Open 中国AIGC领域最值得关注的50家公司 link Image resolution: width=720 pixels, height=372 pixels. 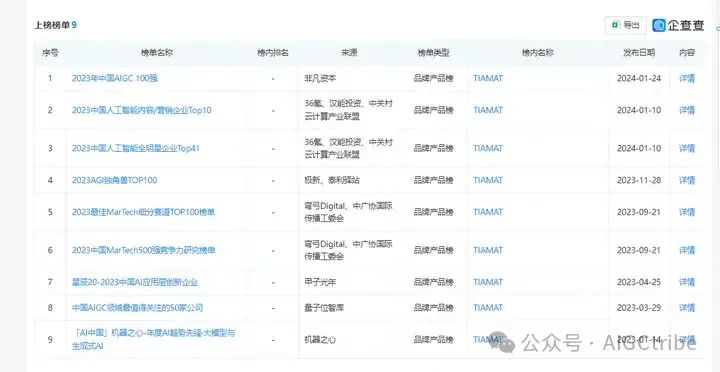pos(137,308)
